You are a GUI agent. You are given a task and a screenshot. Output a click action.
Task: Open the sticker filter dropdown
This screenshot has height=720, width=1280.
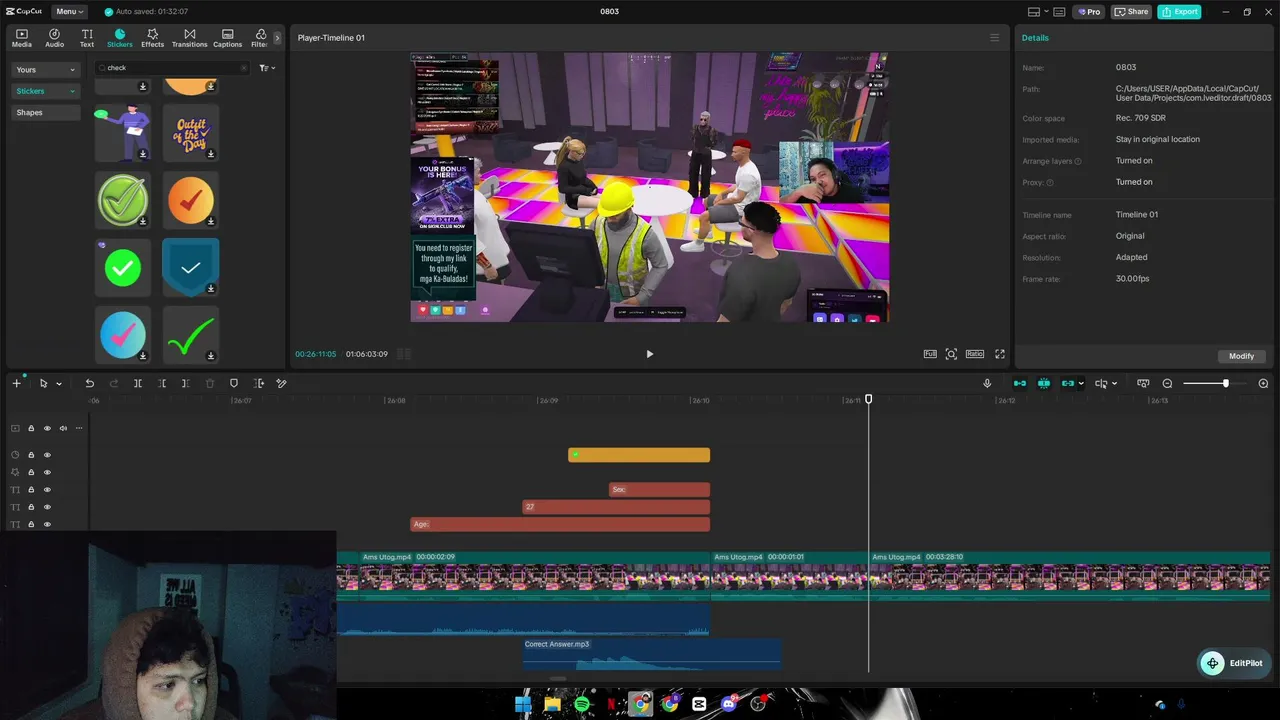pos(267,68)
